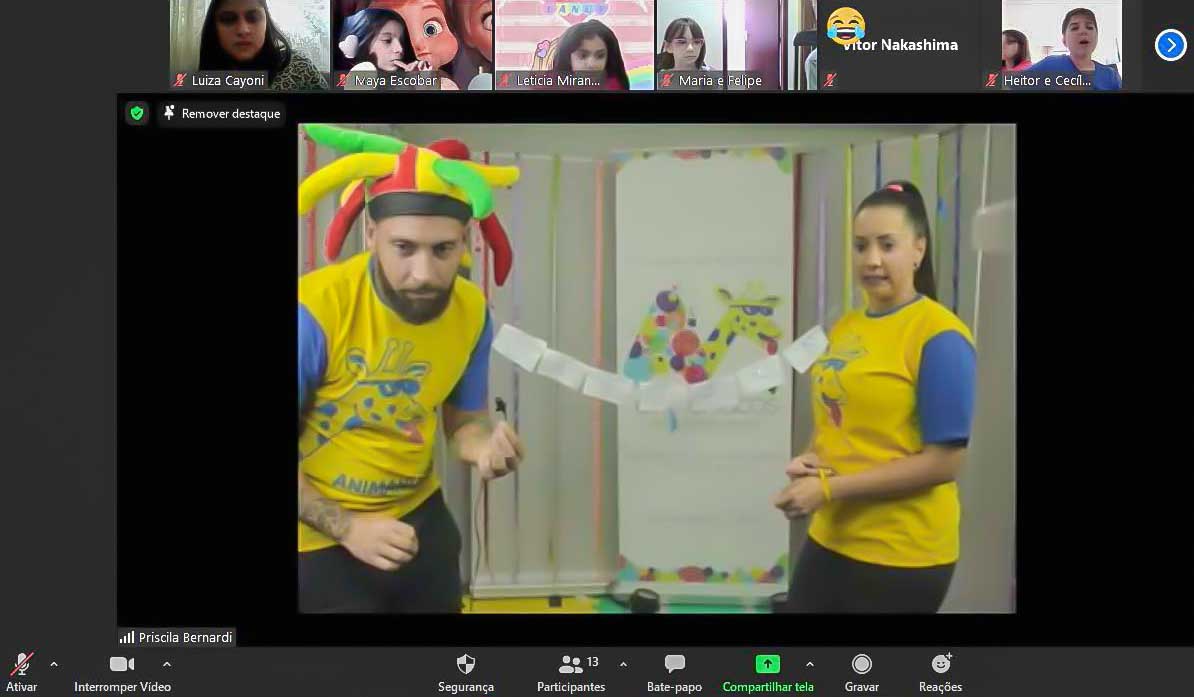The height and width of the screenshot is (697, 1194).
Task: Open the Segurança shield icon
Action: 465,665
